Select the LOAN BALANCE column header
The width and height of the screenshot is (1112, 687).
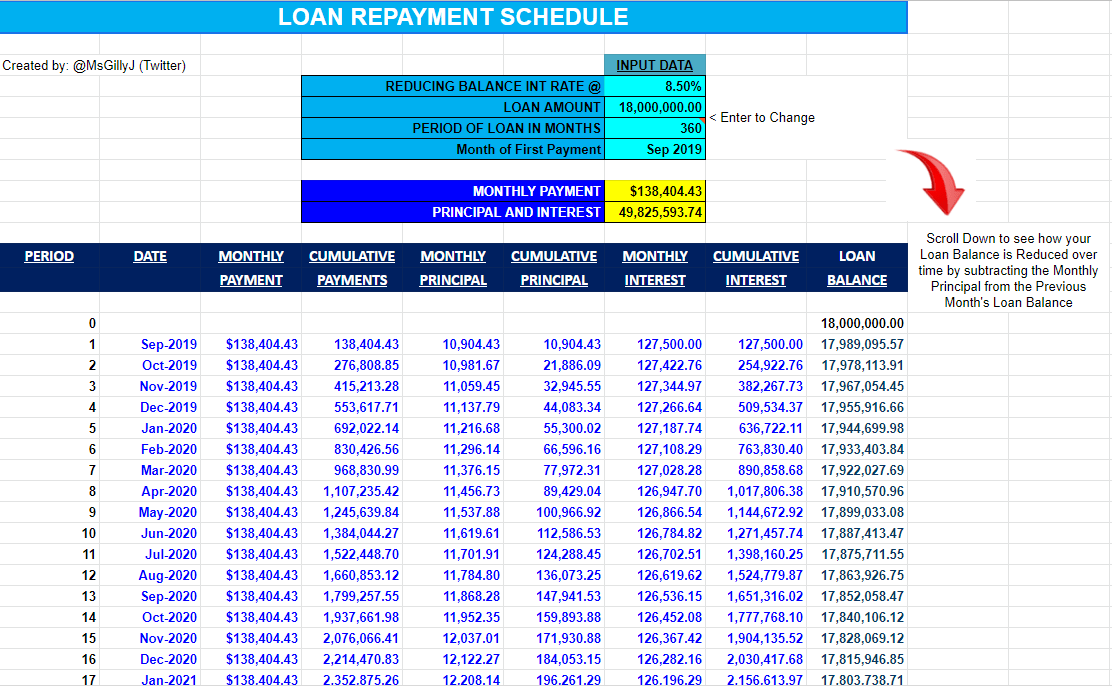click(857, 267)
